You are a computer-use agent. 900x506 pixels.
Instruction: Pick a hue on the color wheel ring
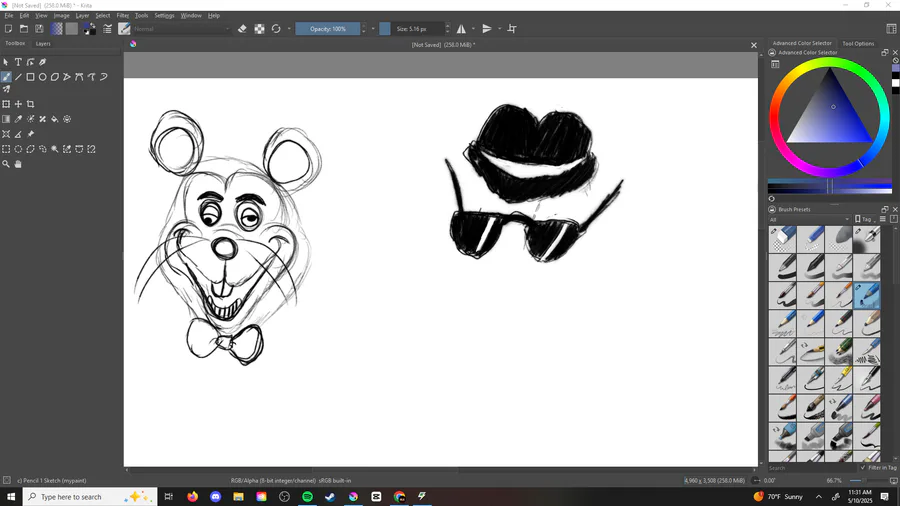[x=829, y=61]
